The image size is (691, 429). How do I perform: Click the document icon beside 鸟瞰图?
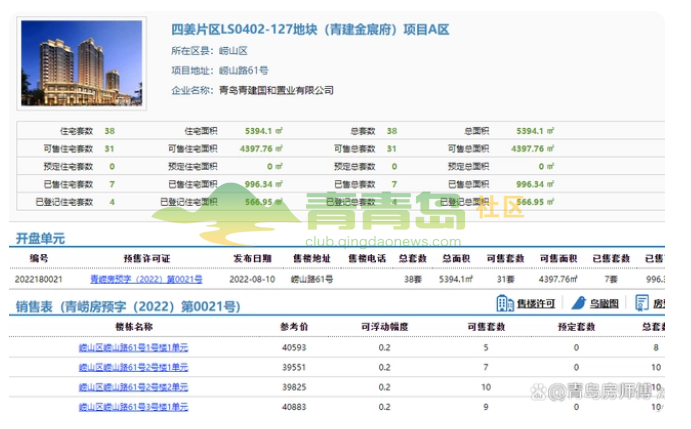tap(642, 303)
